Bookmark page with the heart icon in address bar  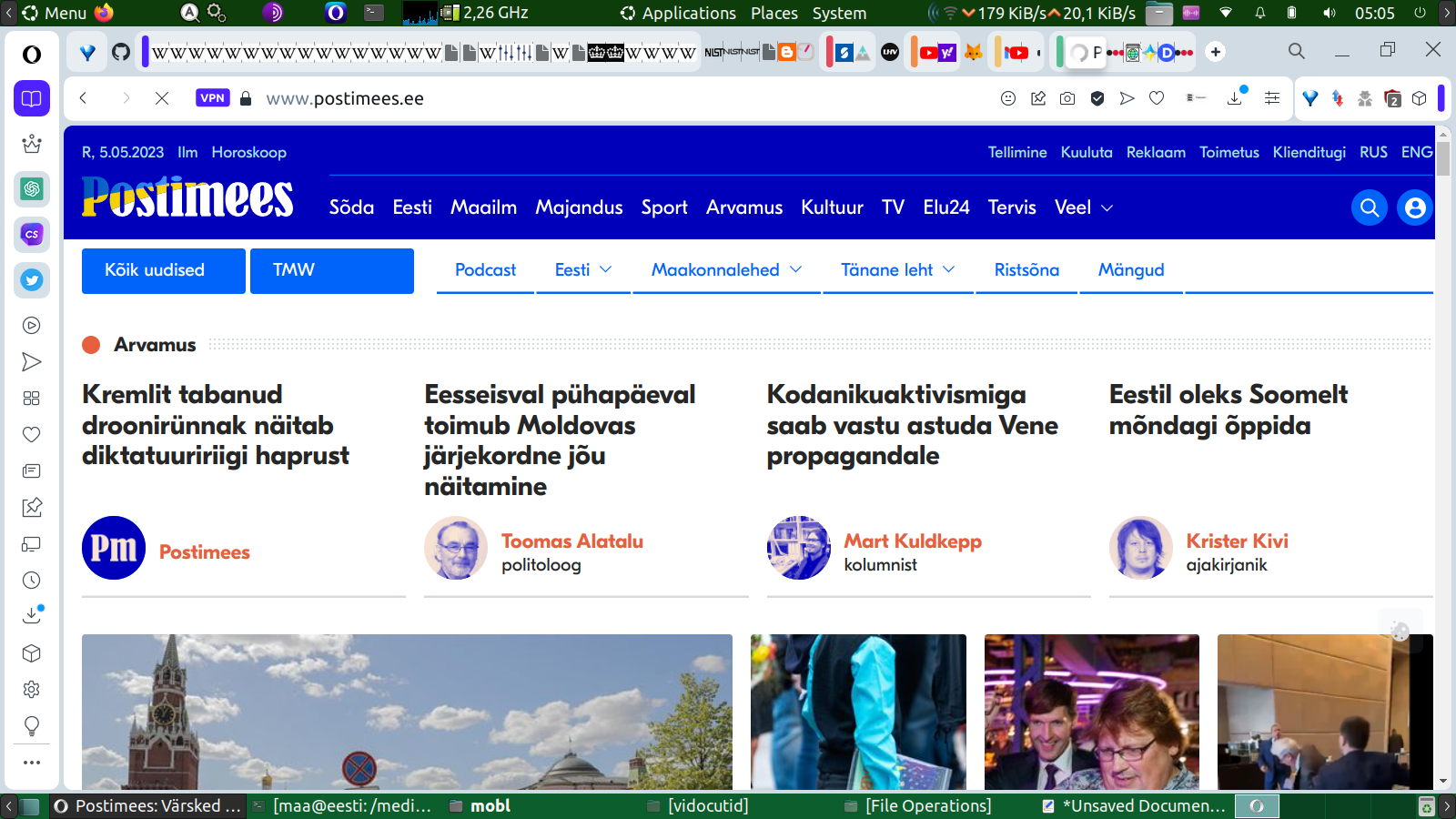1157,98
